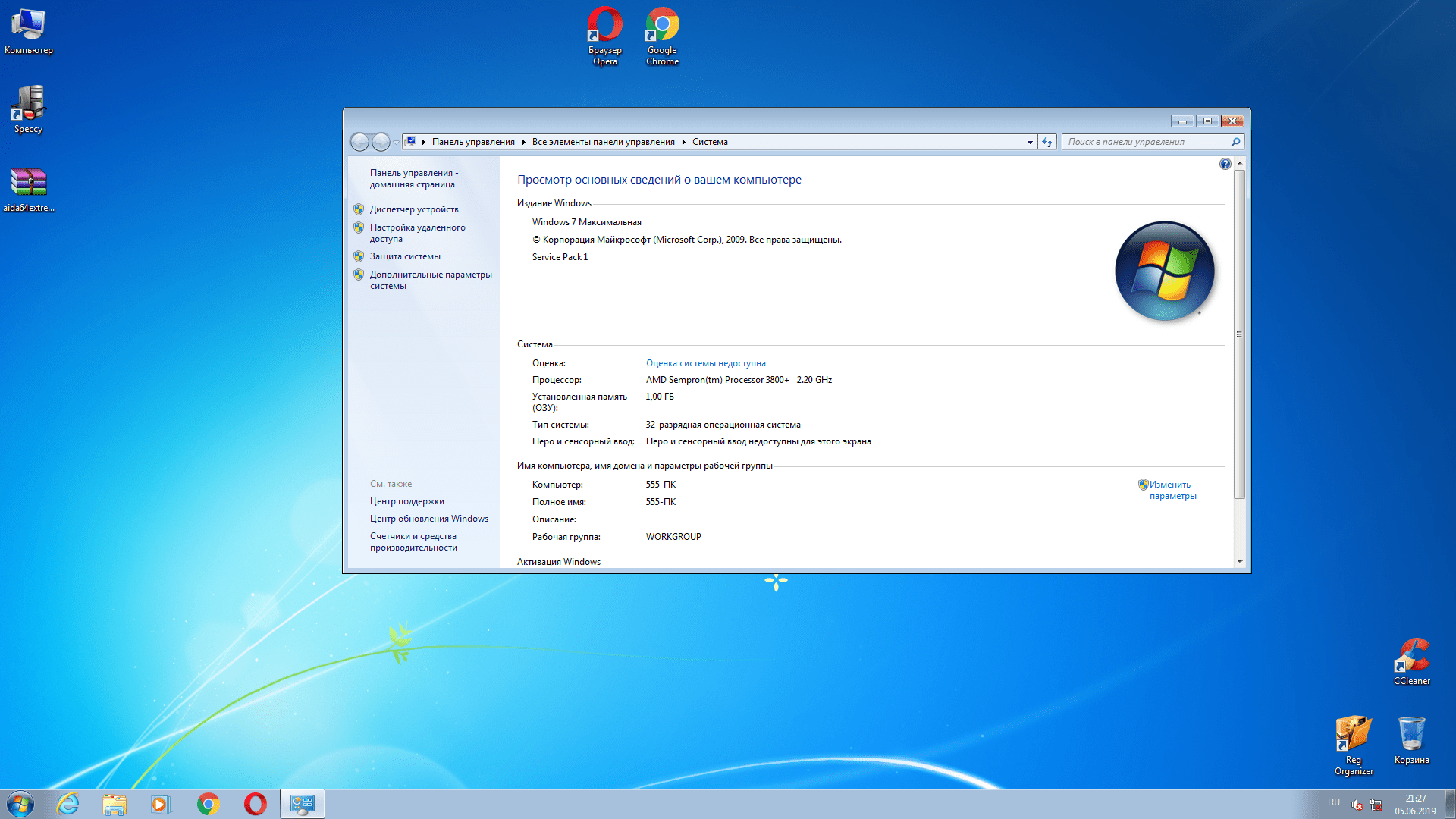The image size is (1456, 819).
Task: Open Диспетчер устройств
Action: (x=414, y=209)
